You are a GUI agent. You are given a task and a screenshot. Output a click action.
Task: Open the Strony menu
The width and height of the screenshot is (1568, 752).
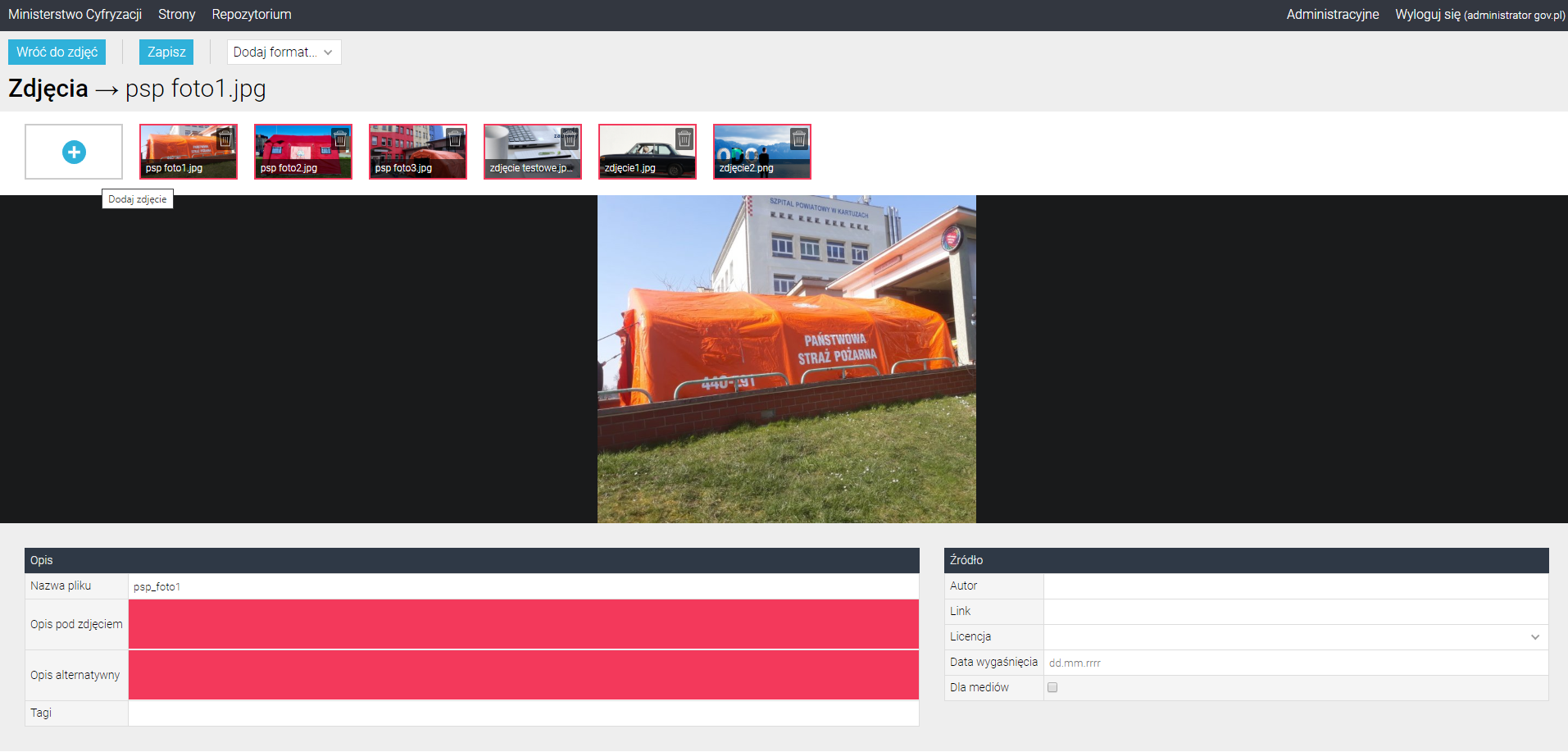pos(176,14)
